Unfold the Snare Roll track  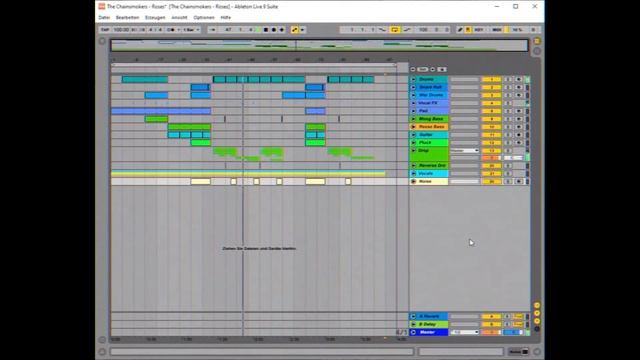(413, 87)
